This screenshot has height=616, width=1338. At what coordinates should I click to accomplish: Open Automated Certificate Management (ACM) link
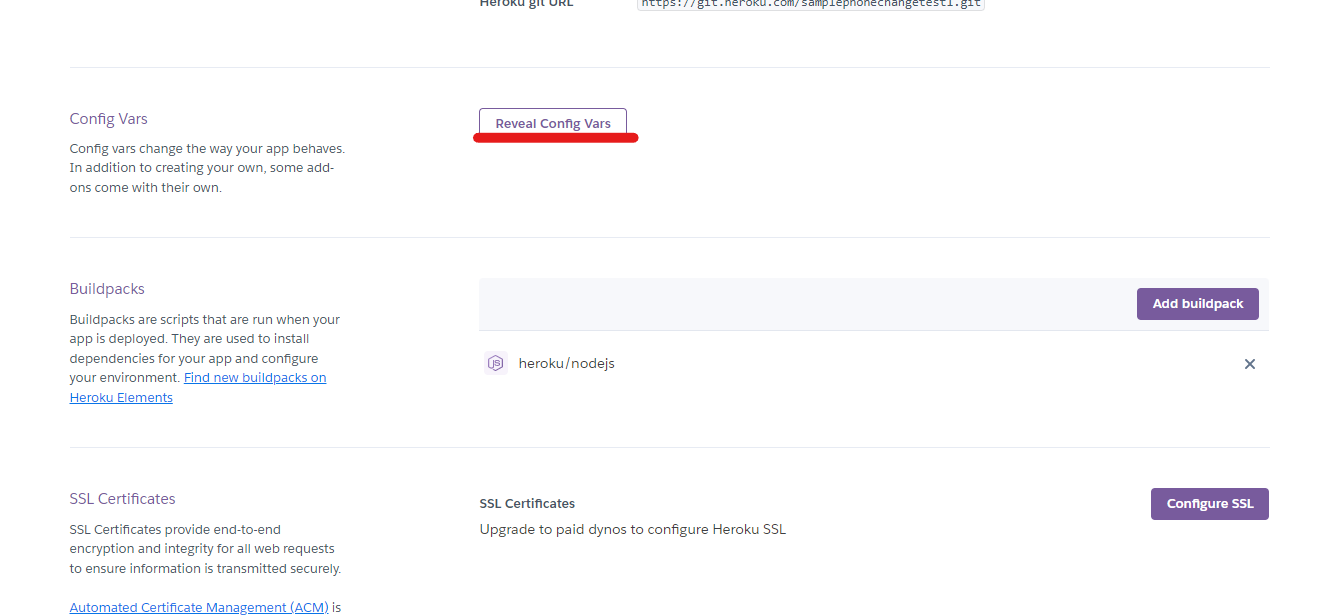[x=199, y=607]
